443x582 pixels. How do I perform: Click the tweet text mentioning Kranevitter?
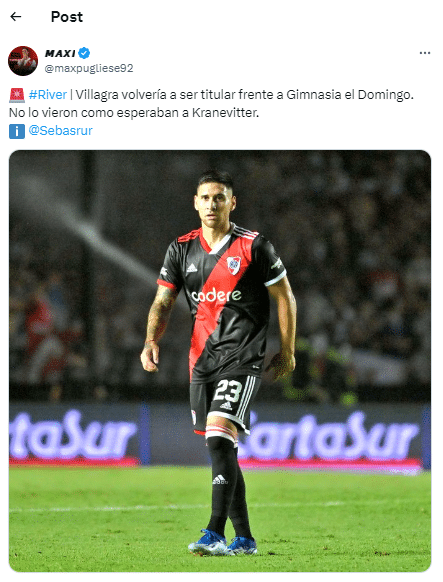[x=134, y=113]
